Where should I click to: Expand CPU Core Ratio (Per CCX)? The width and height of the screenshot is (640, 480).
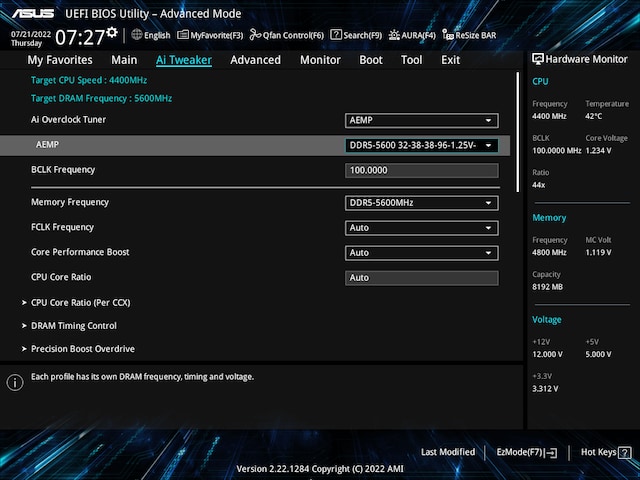click(x=80, y=302)
